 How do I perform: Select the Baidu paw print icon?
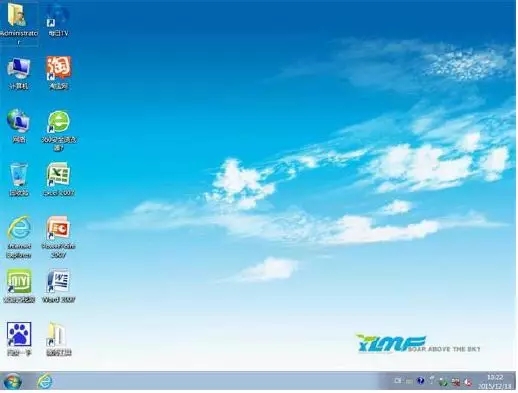click(19, 334)
